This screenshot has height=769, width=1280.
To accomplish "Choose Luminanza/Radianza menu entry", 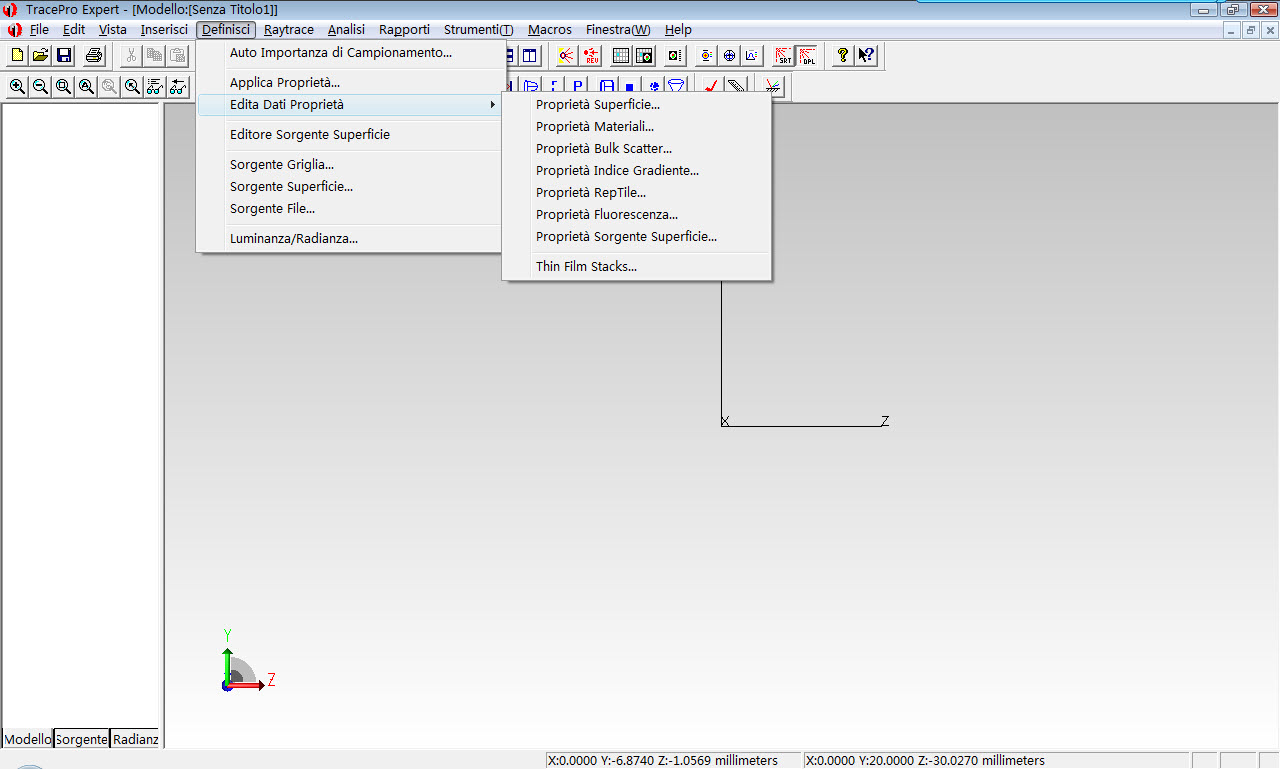I will point(350,238).
